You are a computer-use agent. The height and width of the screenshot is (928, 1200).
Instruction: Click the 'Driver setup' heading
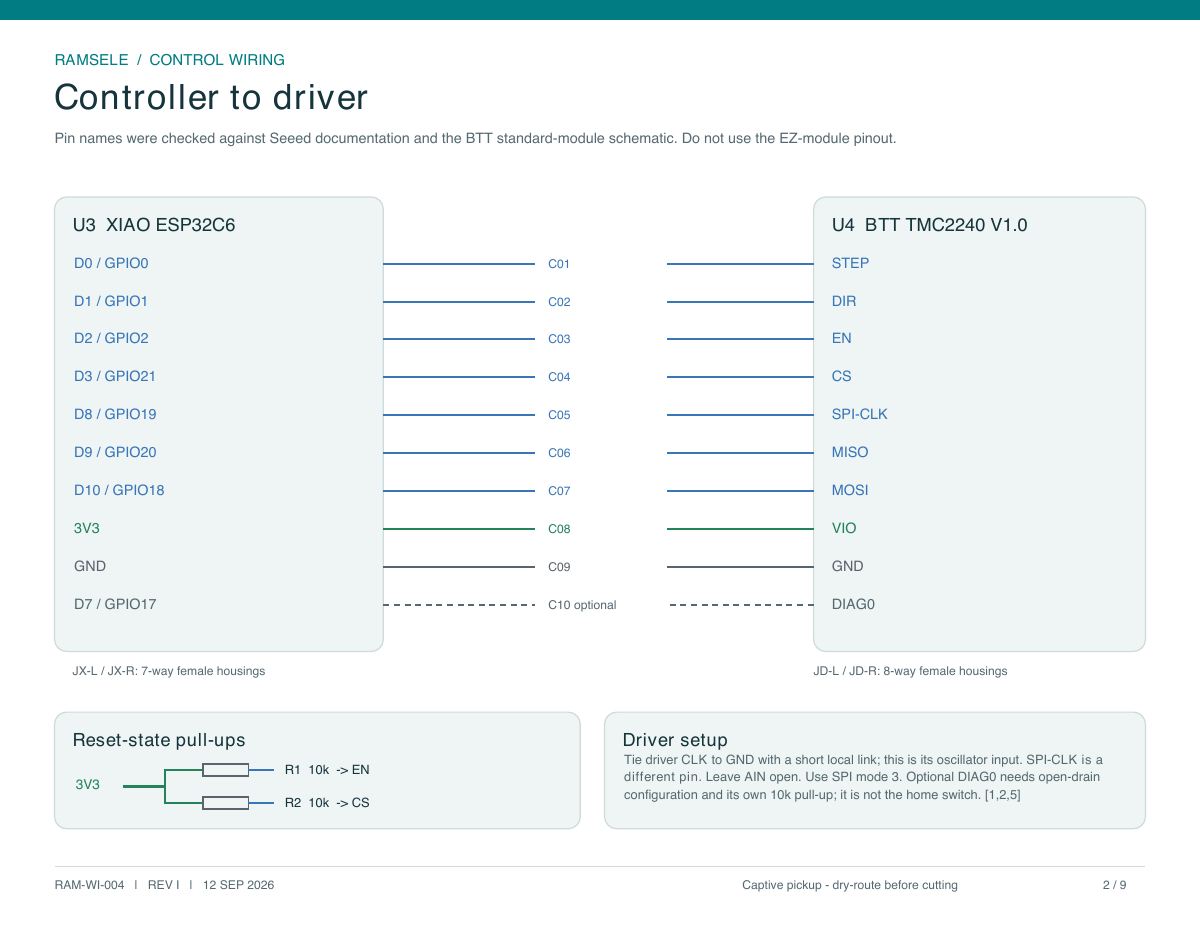(x=675, y=740)
